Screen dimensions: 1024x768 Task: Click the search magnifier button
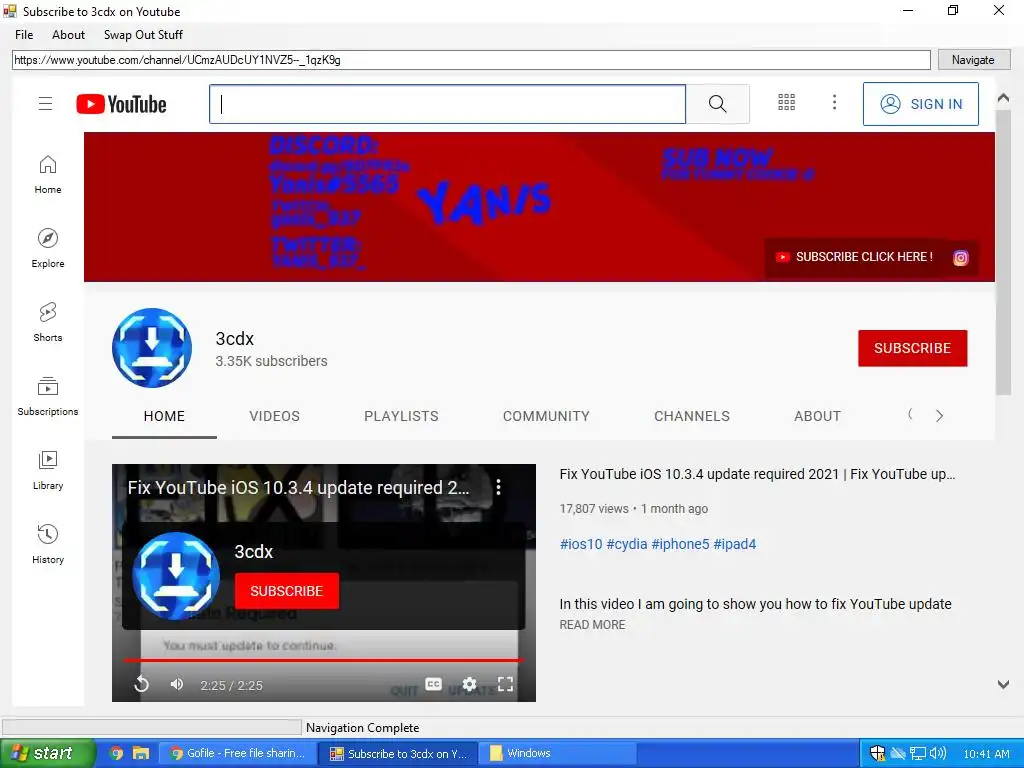717,104
